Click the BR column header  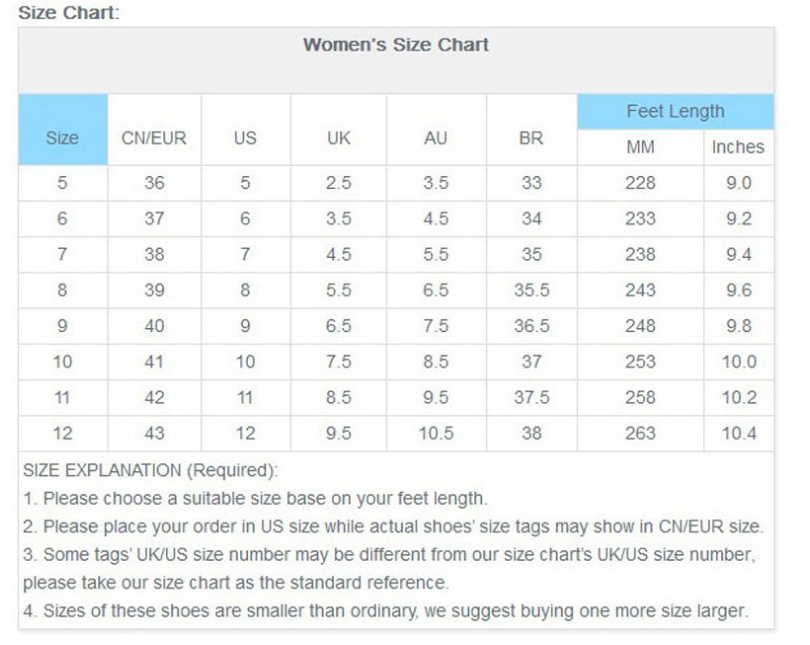(531, 138)
